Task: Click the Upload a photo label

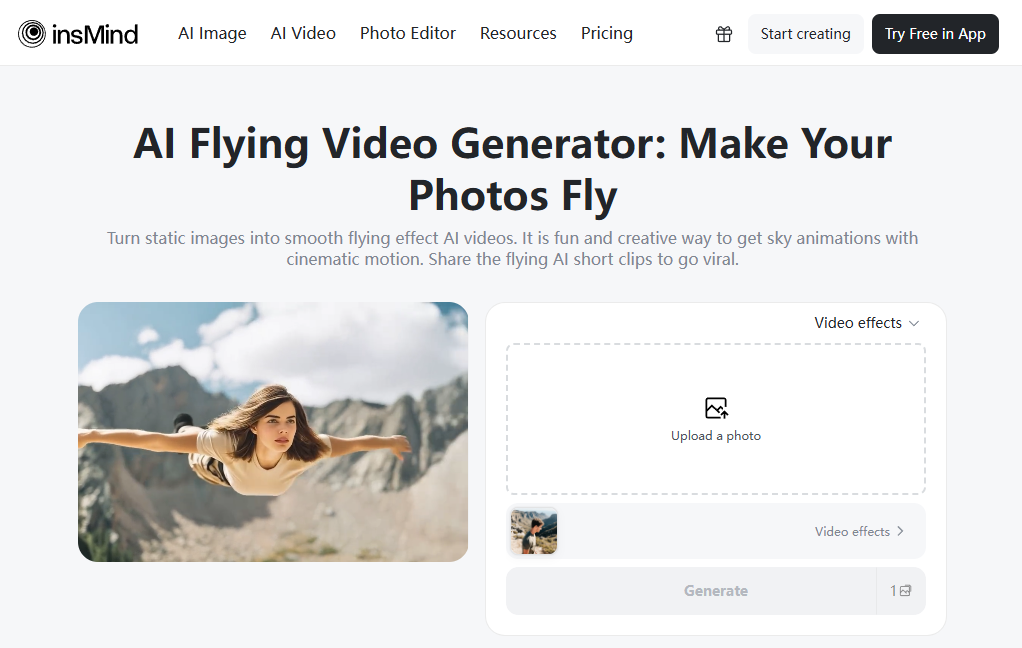Action: 716,435
